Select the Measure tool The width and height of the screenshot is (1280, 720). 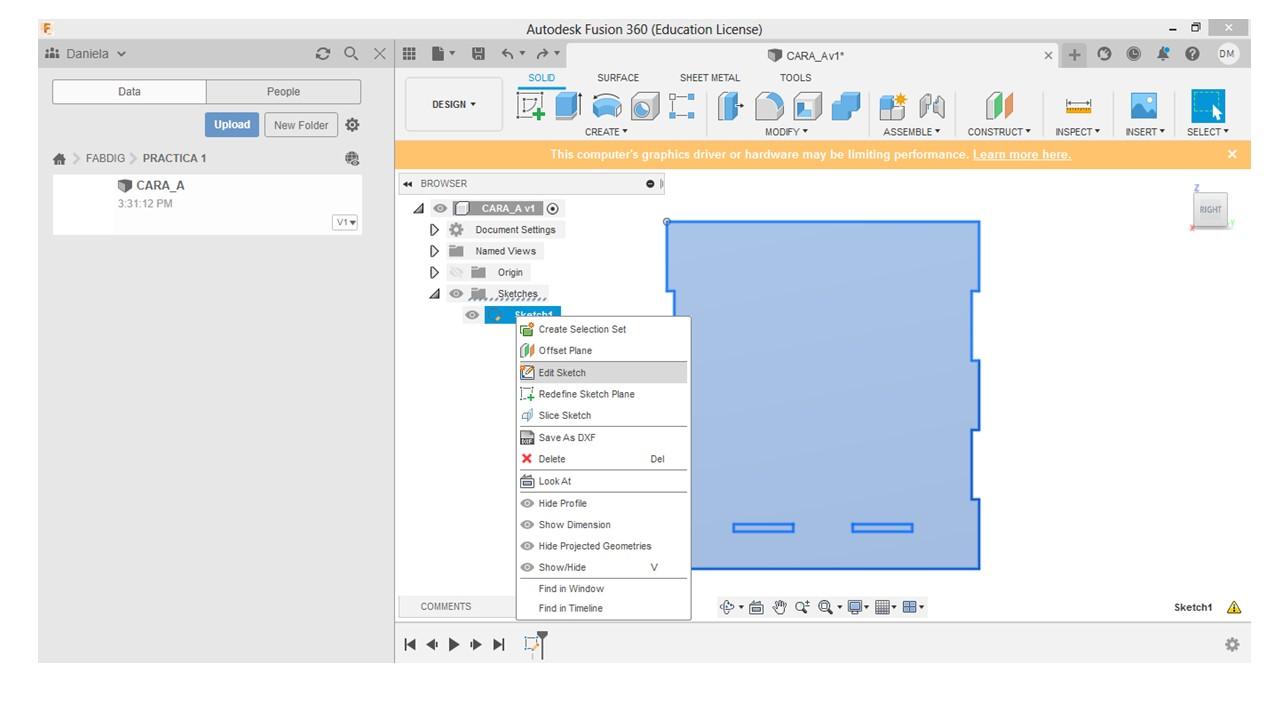[1078, 106]
